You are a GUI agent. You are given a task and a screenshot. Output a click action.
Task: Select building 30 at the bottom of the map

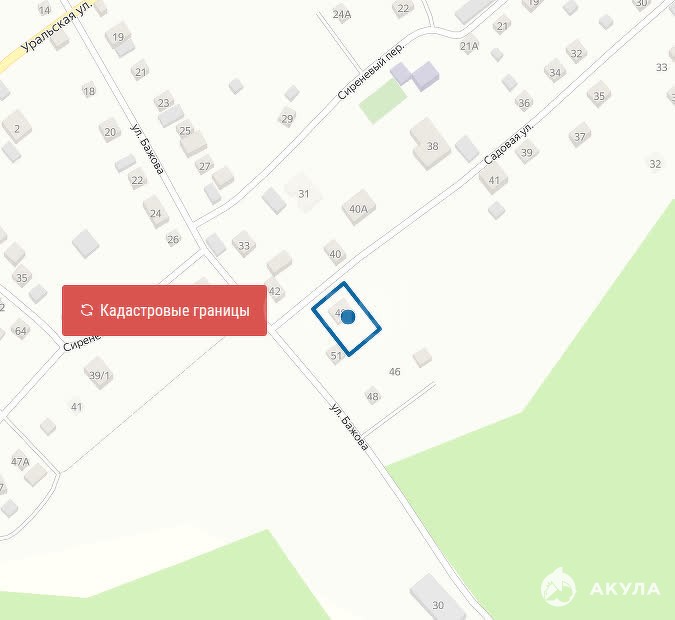[x=437, y=599]
